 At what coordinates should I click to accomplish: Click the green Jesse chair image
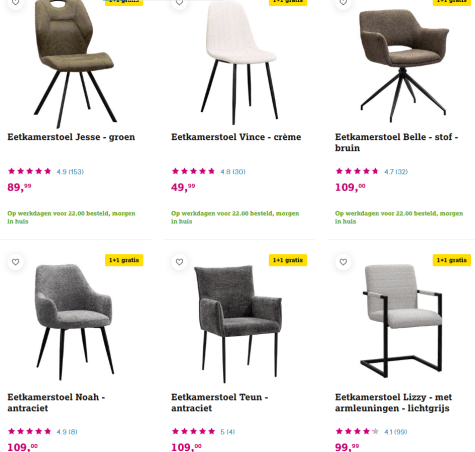point(75,63)
